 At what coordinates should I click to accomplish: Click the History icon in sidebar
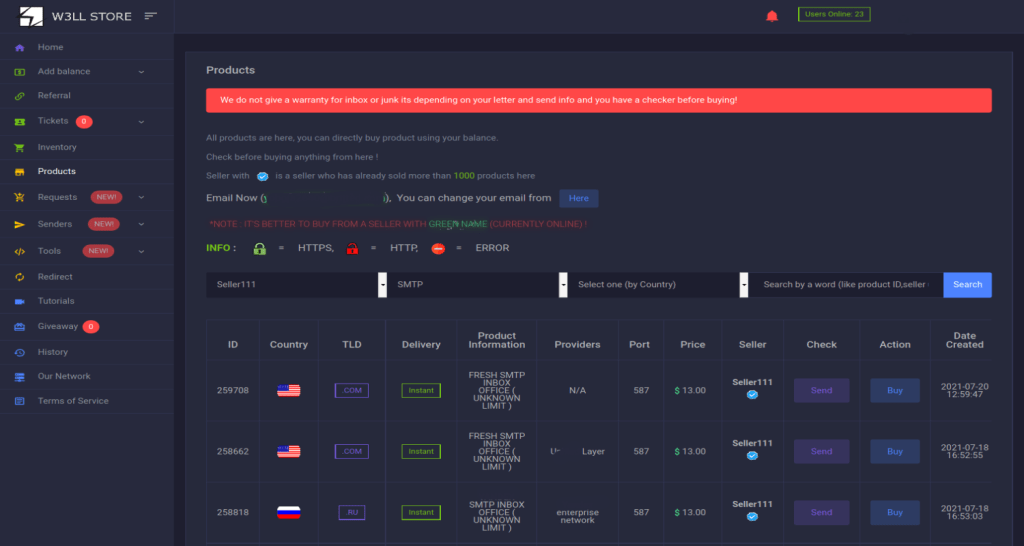pos(19,353)
